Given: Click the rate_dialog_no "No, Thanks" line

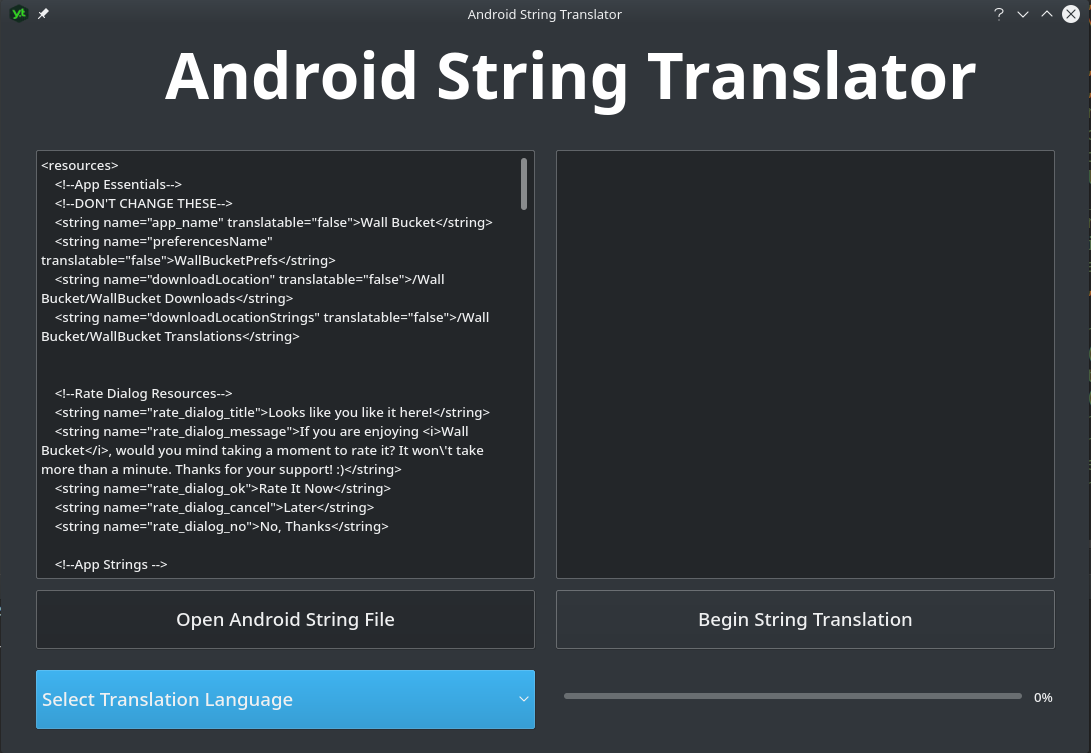Looking at the screenshot, I should point(221,527).
